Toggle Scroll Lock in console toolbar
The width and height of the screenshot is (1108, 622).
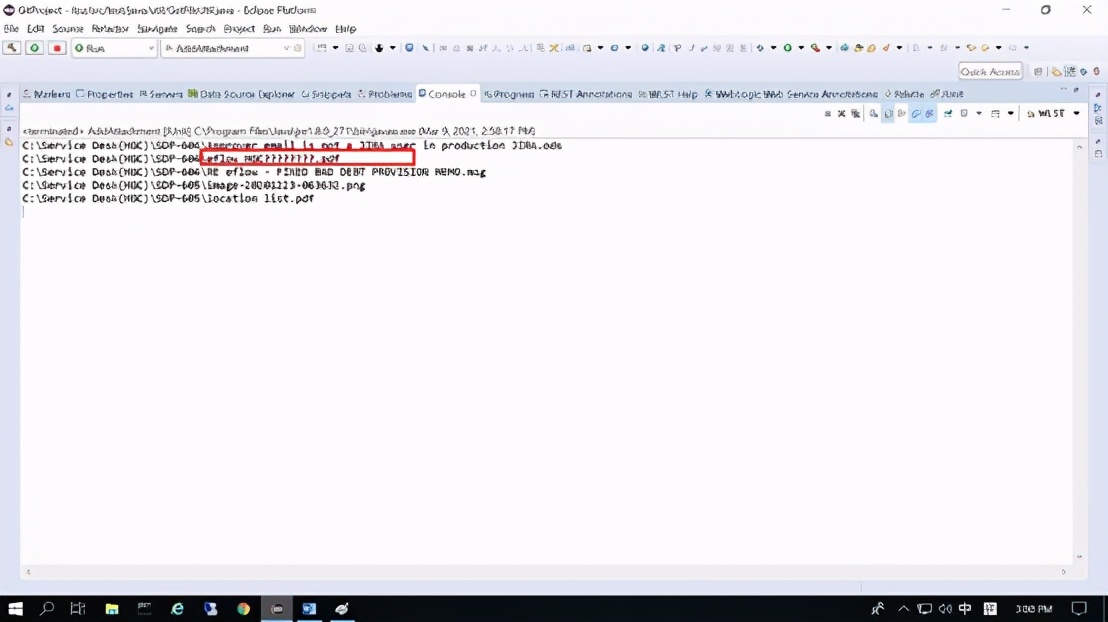point(888,114)
